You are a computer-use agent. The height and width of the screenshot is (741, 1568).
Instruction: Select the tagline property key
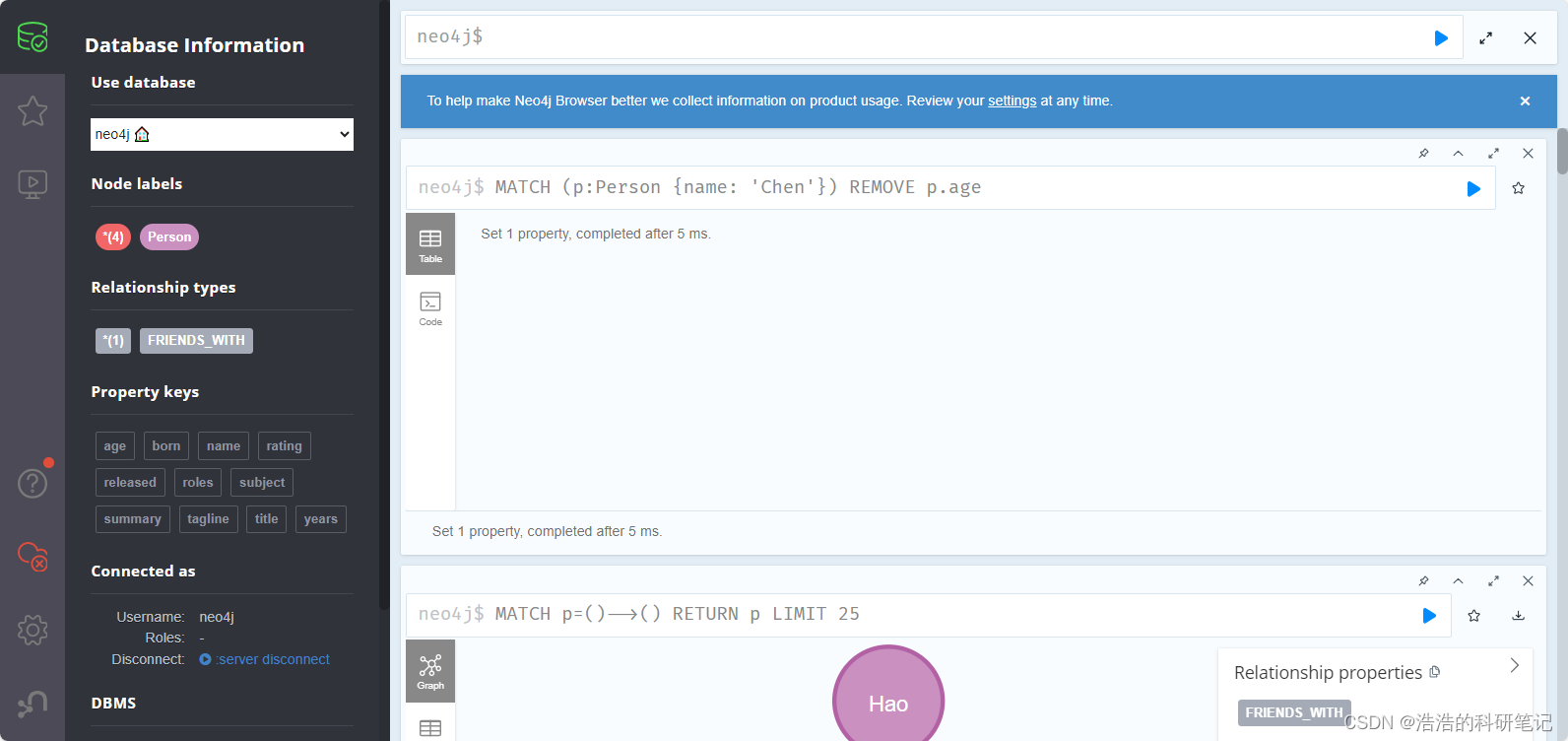click(209, 519)
